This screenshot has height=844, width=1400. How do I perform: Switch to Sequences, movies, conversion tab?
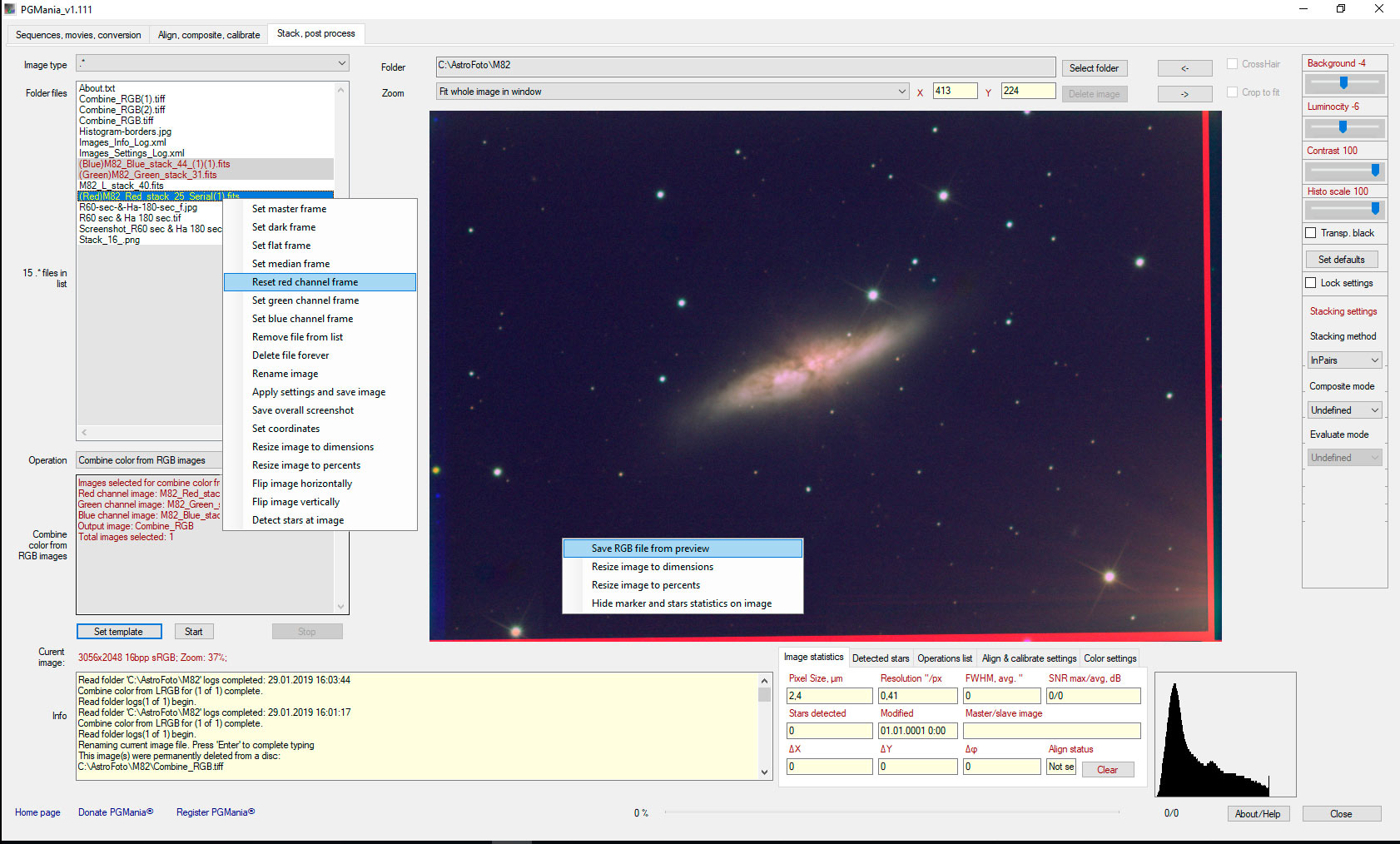point(78,35)
